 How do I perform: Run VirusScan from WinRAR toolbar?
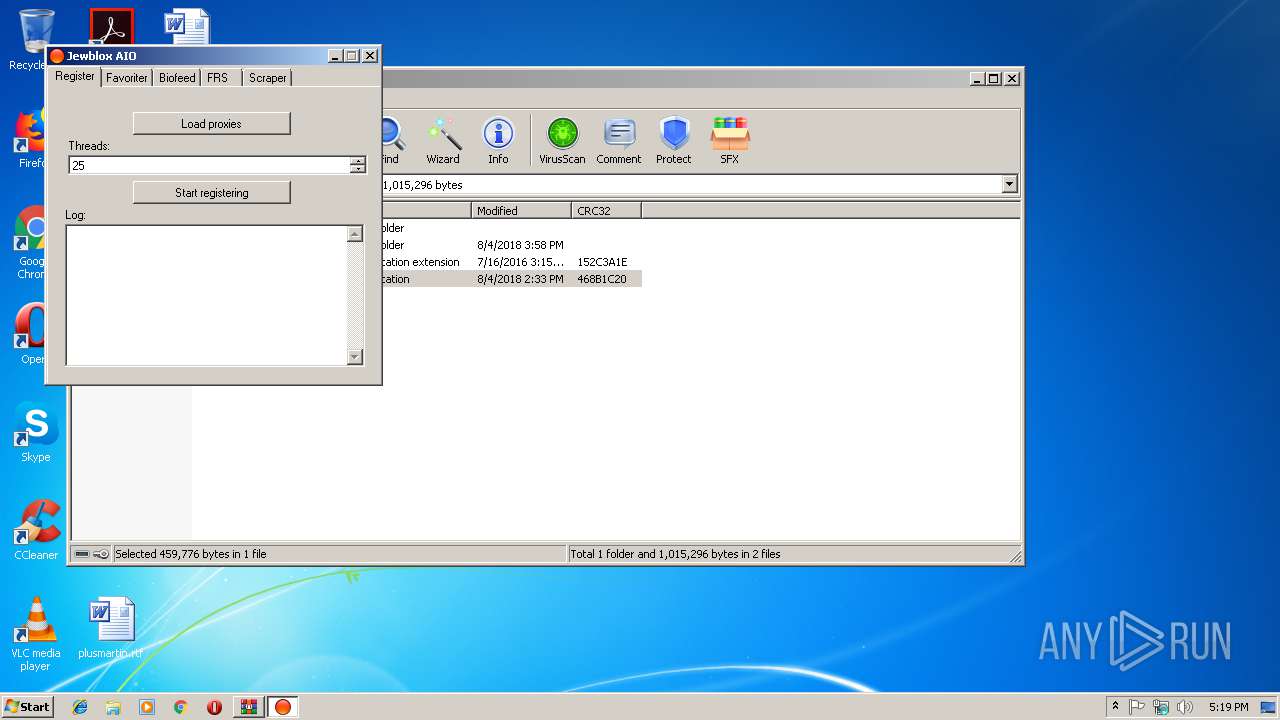(x=562, y=140)
